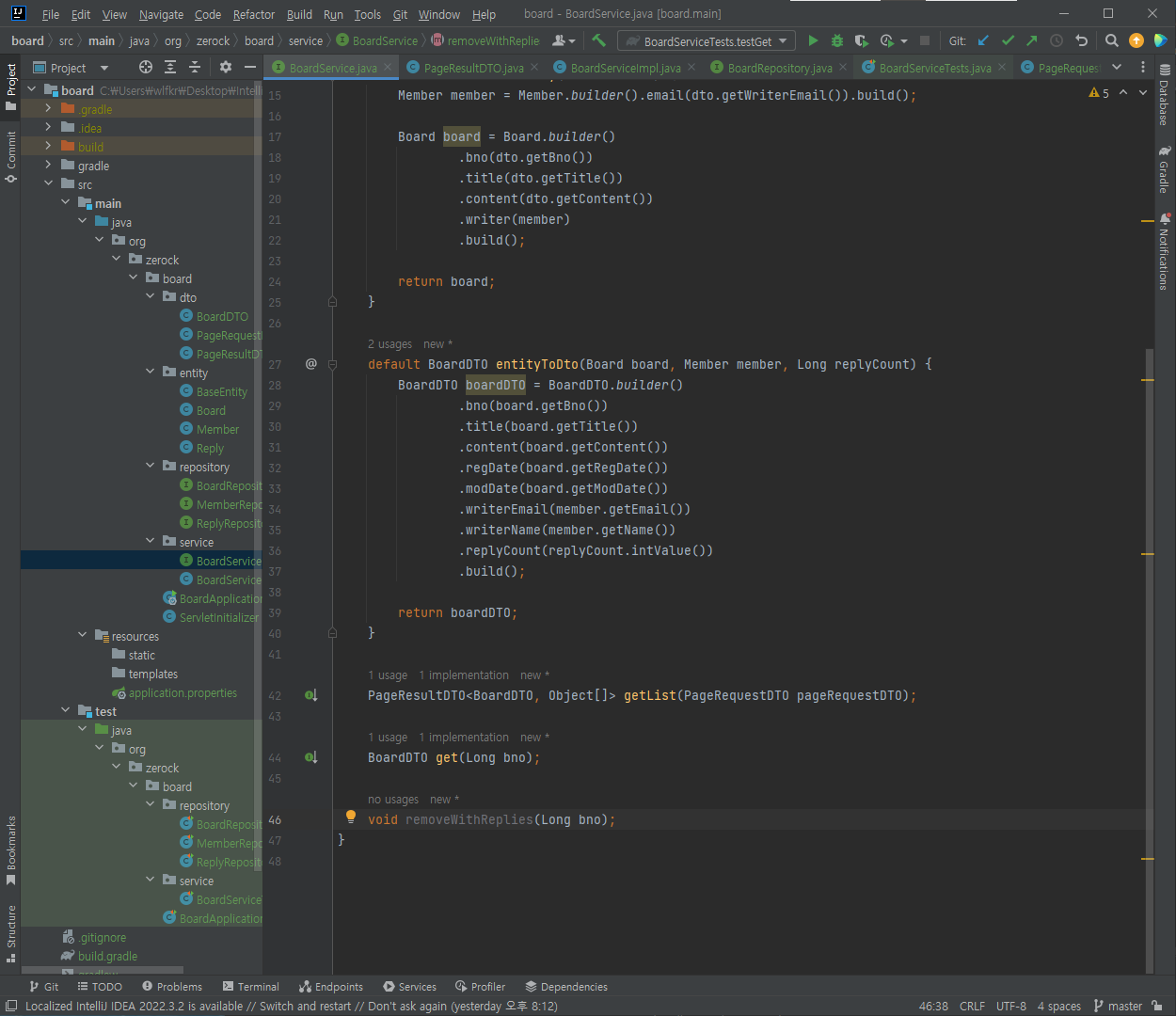Click the '1 implementation' hint above getList

[464, 675]
